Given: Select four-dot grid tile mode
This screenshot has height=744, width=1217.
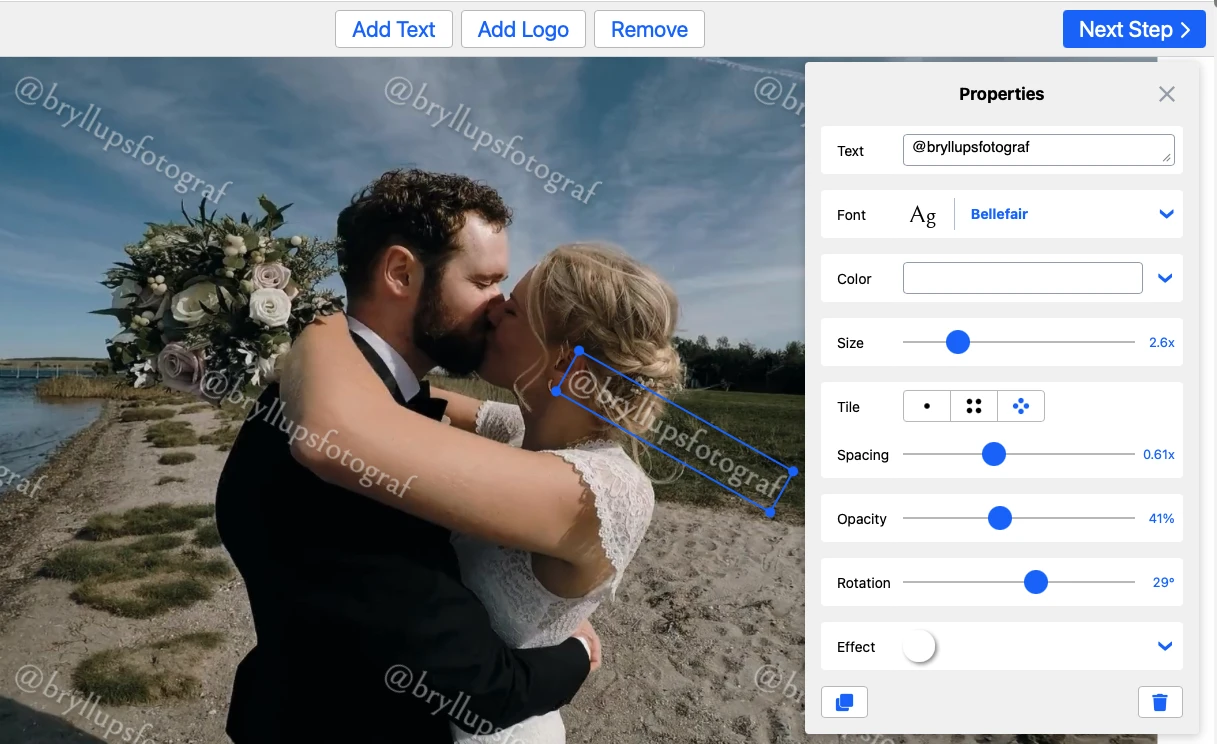Looking at the screenshot, I should pos(974,406).
